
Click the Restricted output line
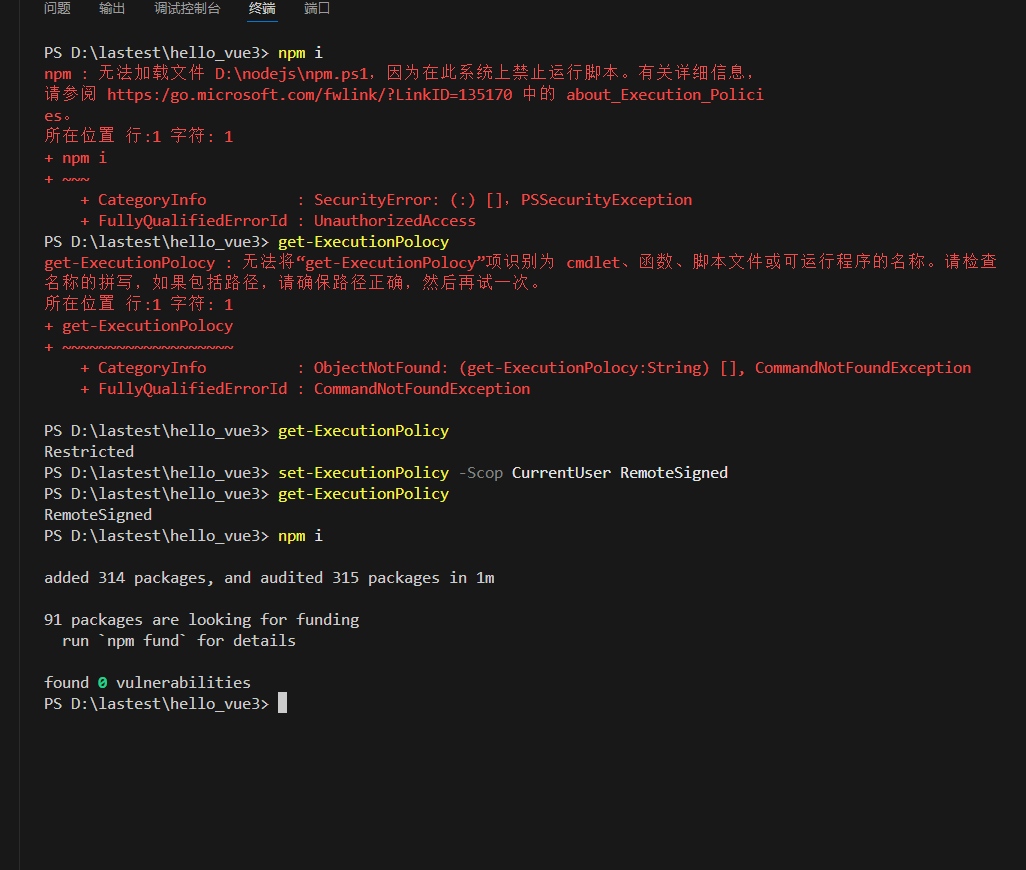pos(88,451)
